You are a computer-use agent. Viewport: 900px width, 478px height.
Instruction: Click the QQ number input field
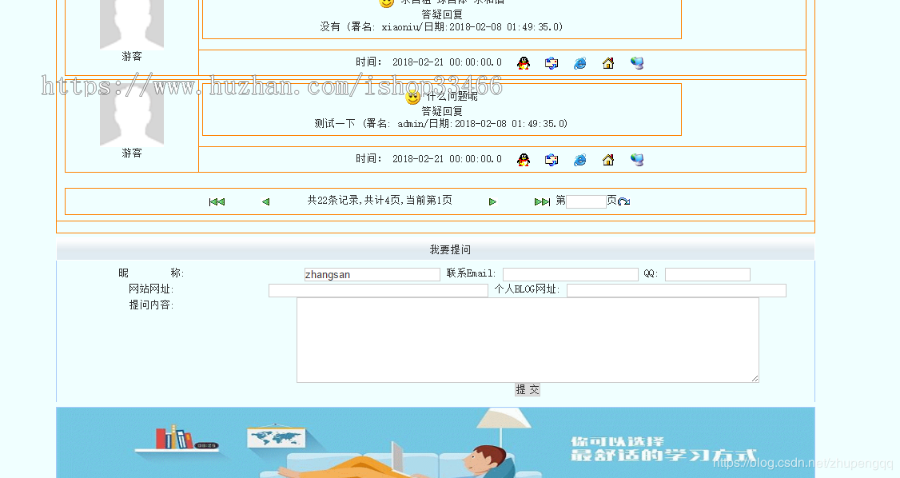pos(708,274)
